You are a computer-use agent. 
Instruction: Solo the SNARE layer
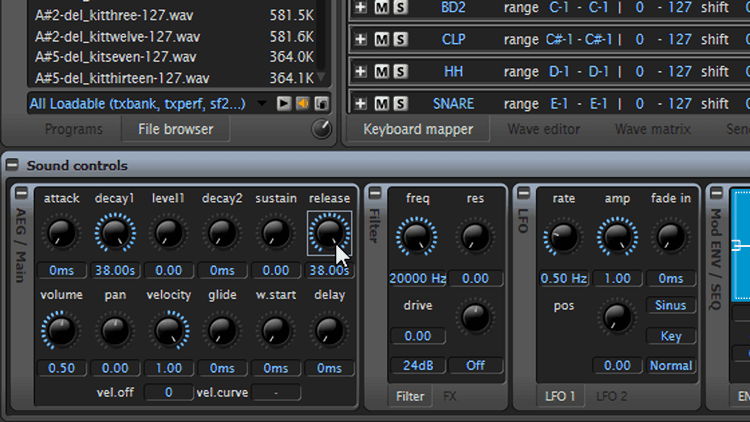(x=400, y=103)
